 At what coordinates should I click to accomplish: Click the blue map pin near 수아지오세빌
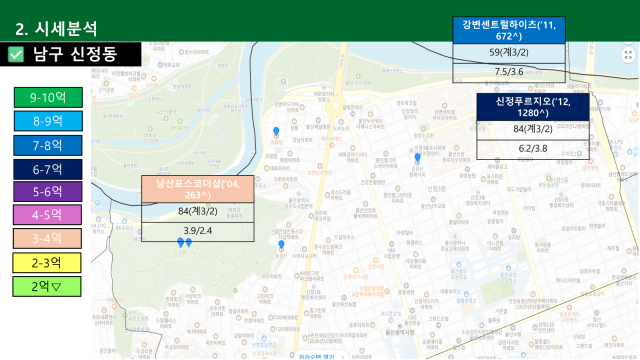click(281, 245)
